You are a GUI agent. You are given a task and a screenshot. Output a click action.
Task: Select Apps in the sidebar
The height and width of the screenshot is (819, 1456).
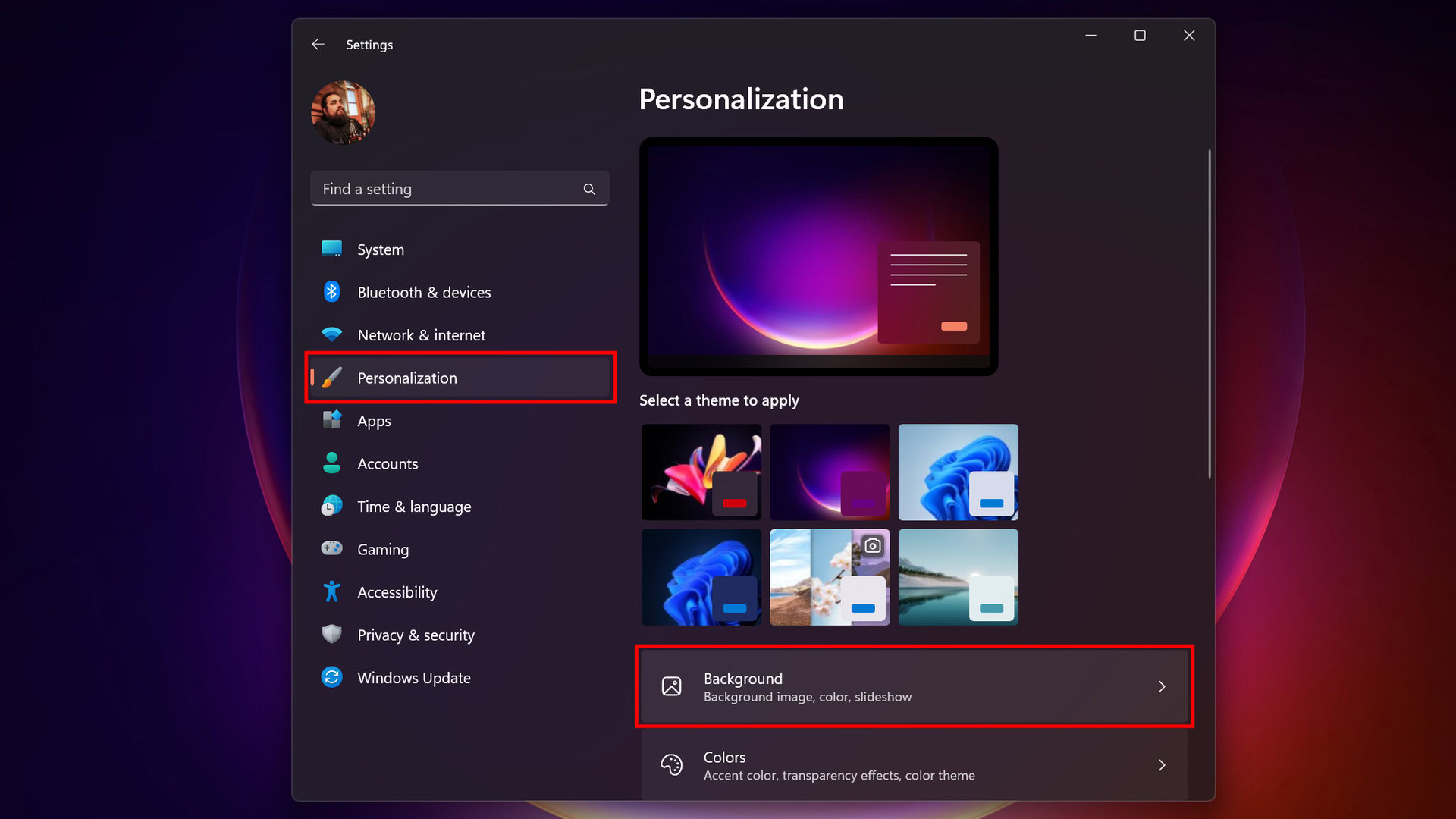tap(374, 421)
